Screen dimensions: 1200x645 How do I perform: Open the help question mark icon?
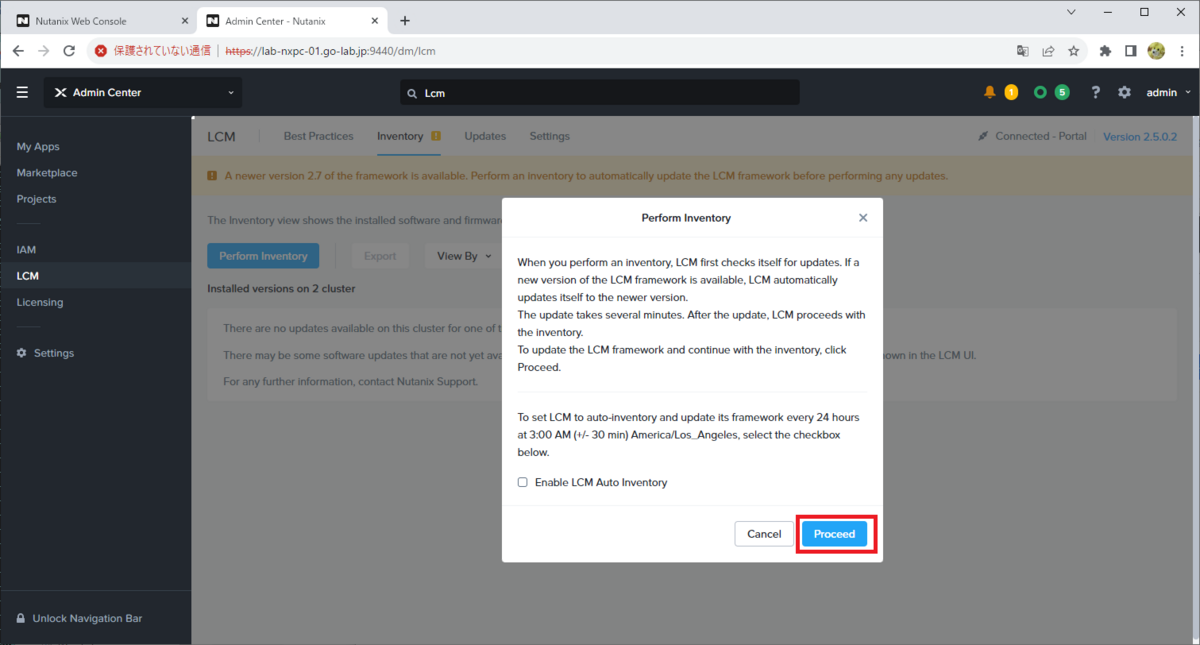[x=1096, y=92]
